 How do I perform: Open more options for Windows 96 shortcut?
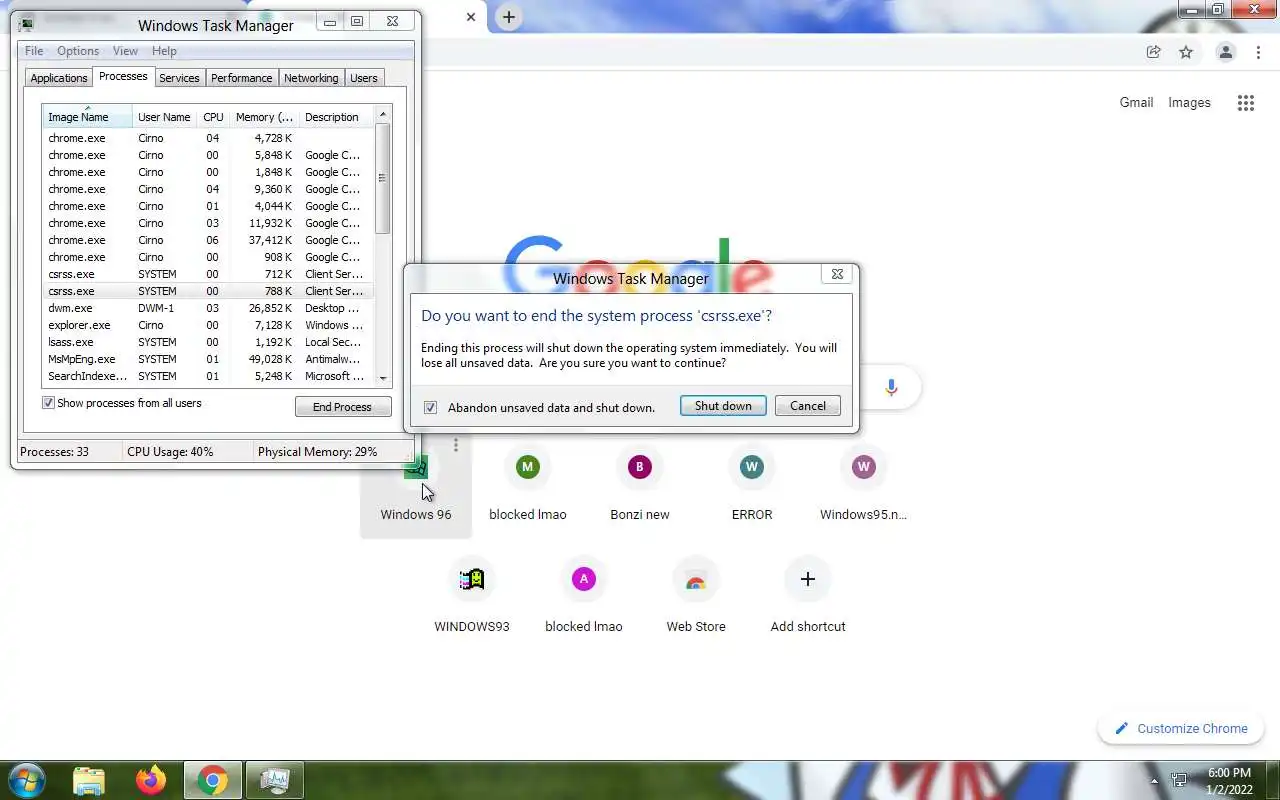tap(456, 445)
